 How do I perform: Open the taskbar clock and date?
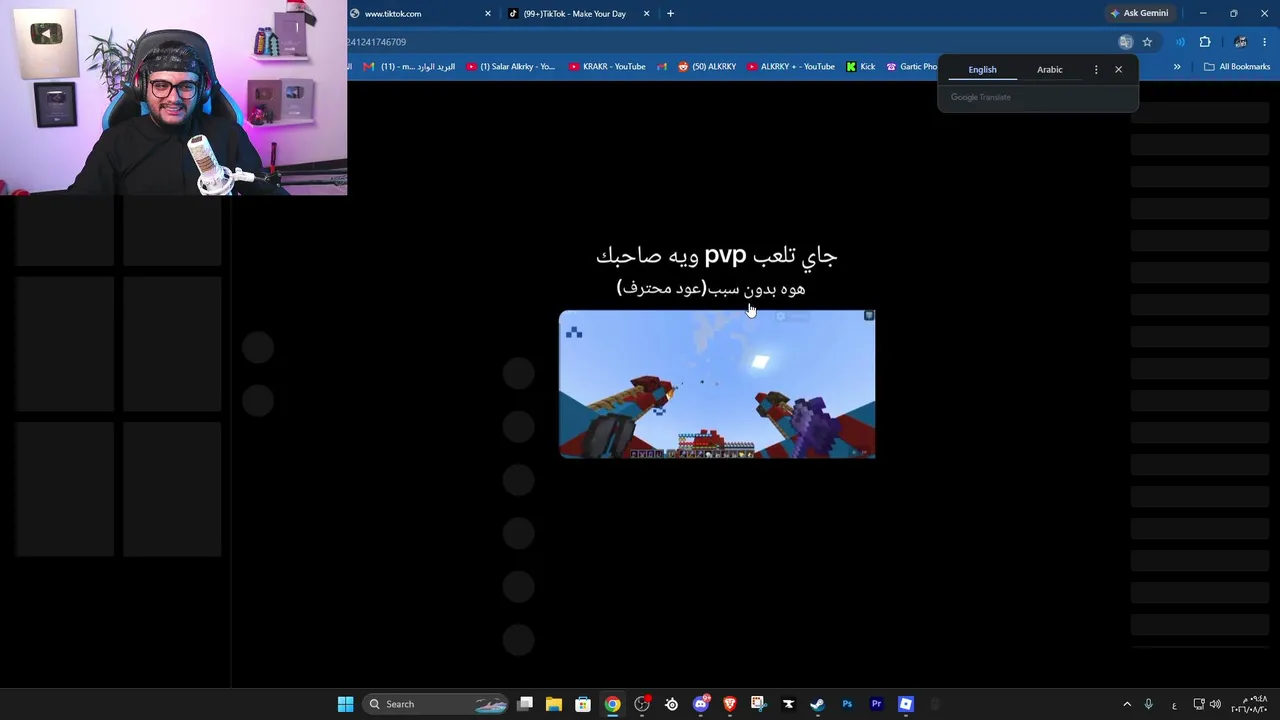[x=1249, y=704]
